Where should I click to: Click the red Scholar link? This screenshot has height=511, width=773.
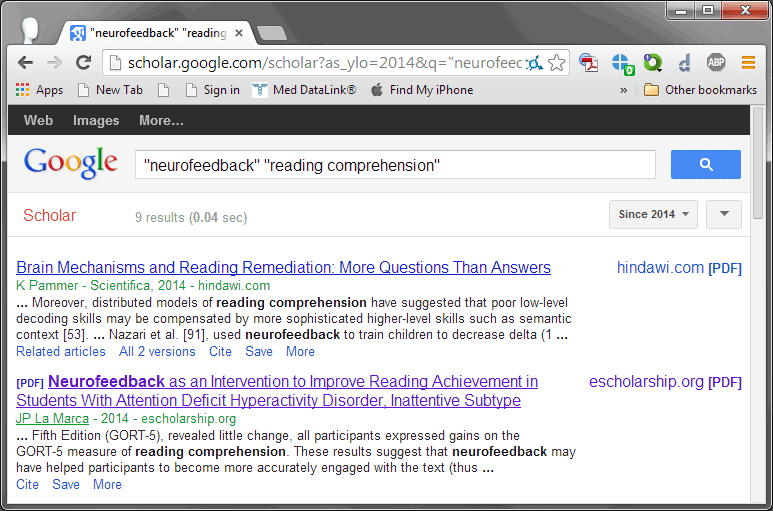[x=49, y=215]
